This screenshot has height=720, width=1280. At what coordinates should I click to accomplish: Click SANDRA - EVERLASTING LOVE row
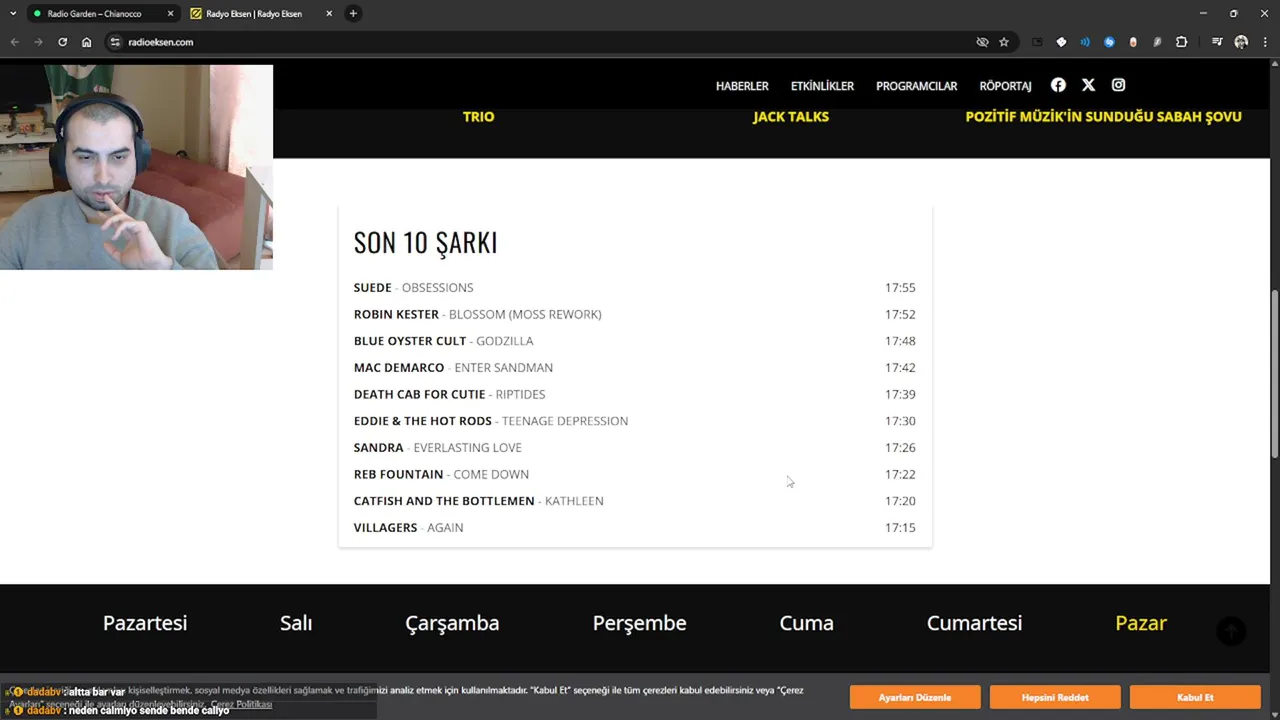[635, 447]
